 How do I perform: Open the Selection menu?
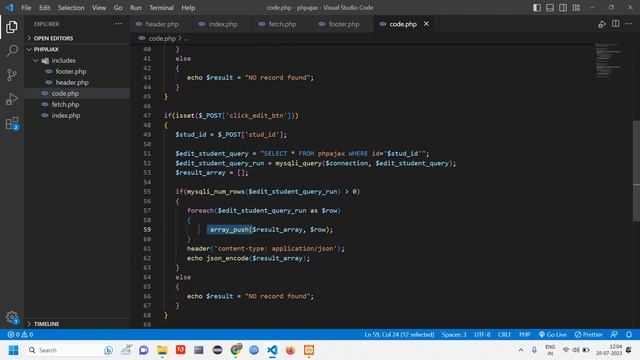(x=71, y=8)
